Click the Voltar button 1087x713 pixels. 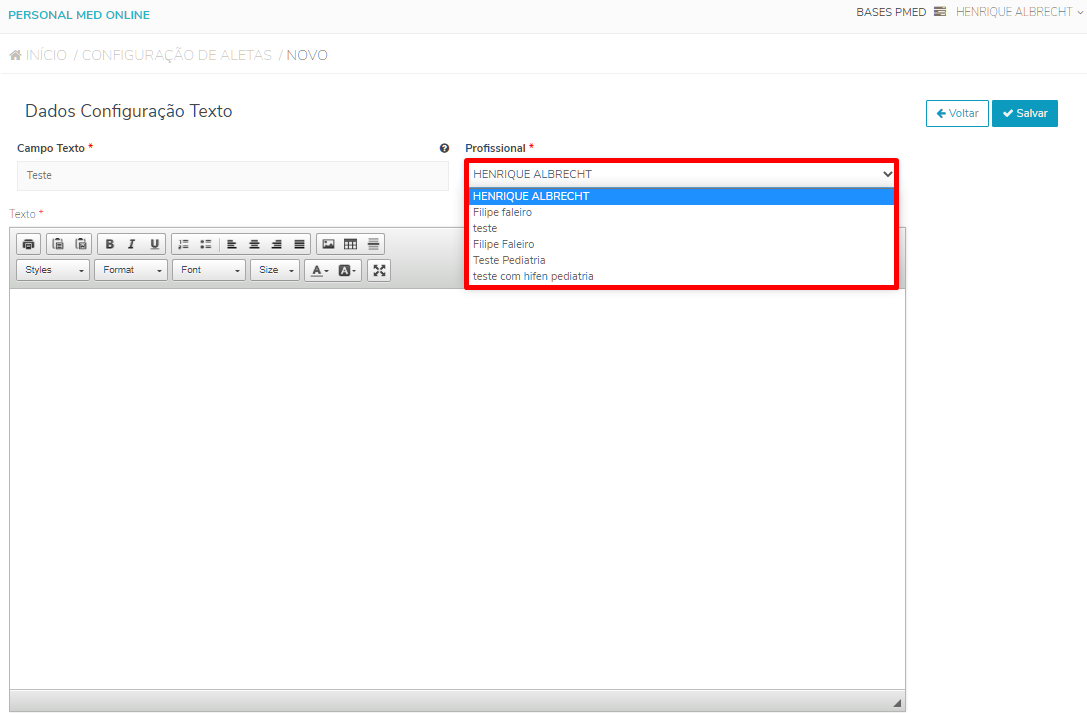click(x=957, y=114)
